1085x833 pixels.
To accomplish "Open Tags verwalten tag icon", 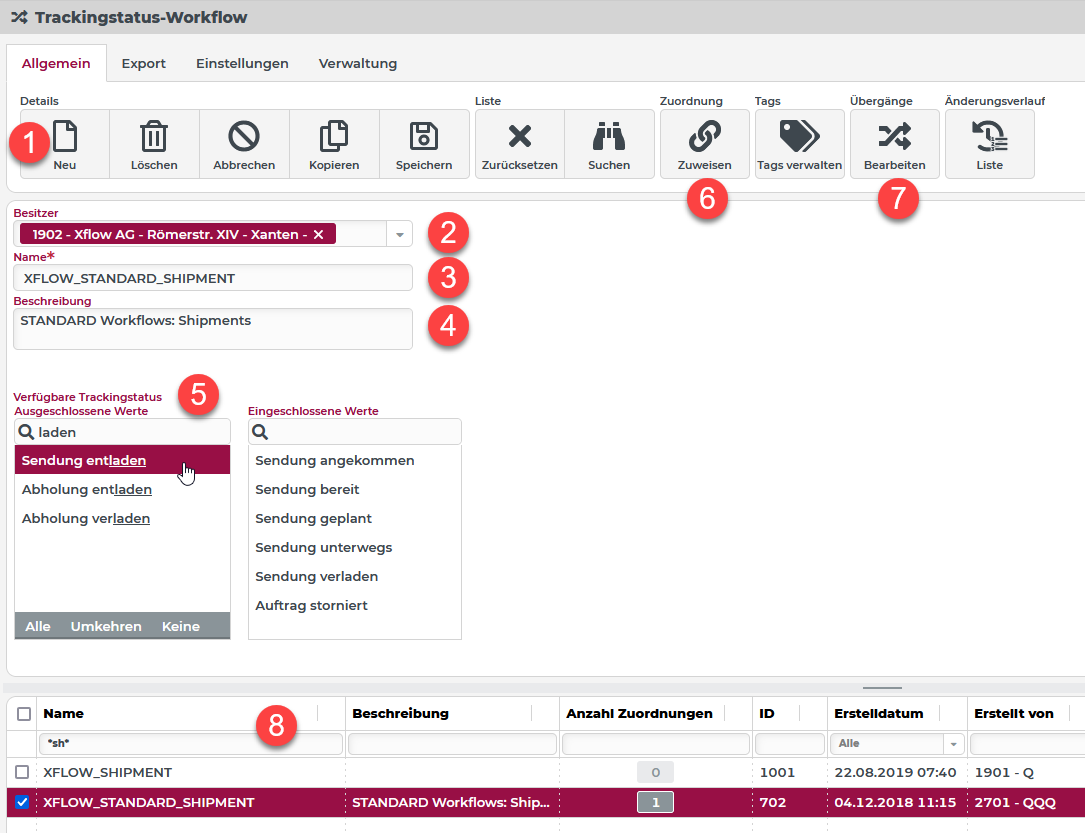I will [799, 136].
